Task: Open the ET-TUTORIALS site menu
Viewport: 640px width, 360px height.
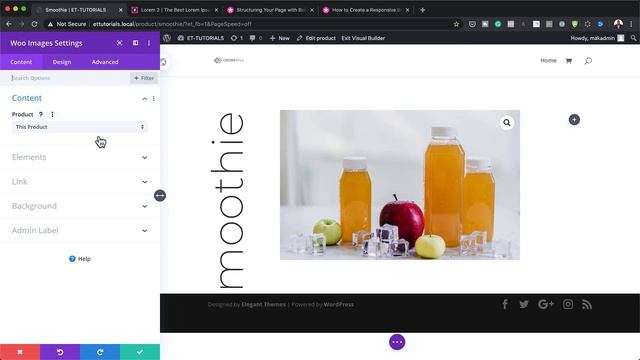Action: click(201, 38)
